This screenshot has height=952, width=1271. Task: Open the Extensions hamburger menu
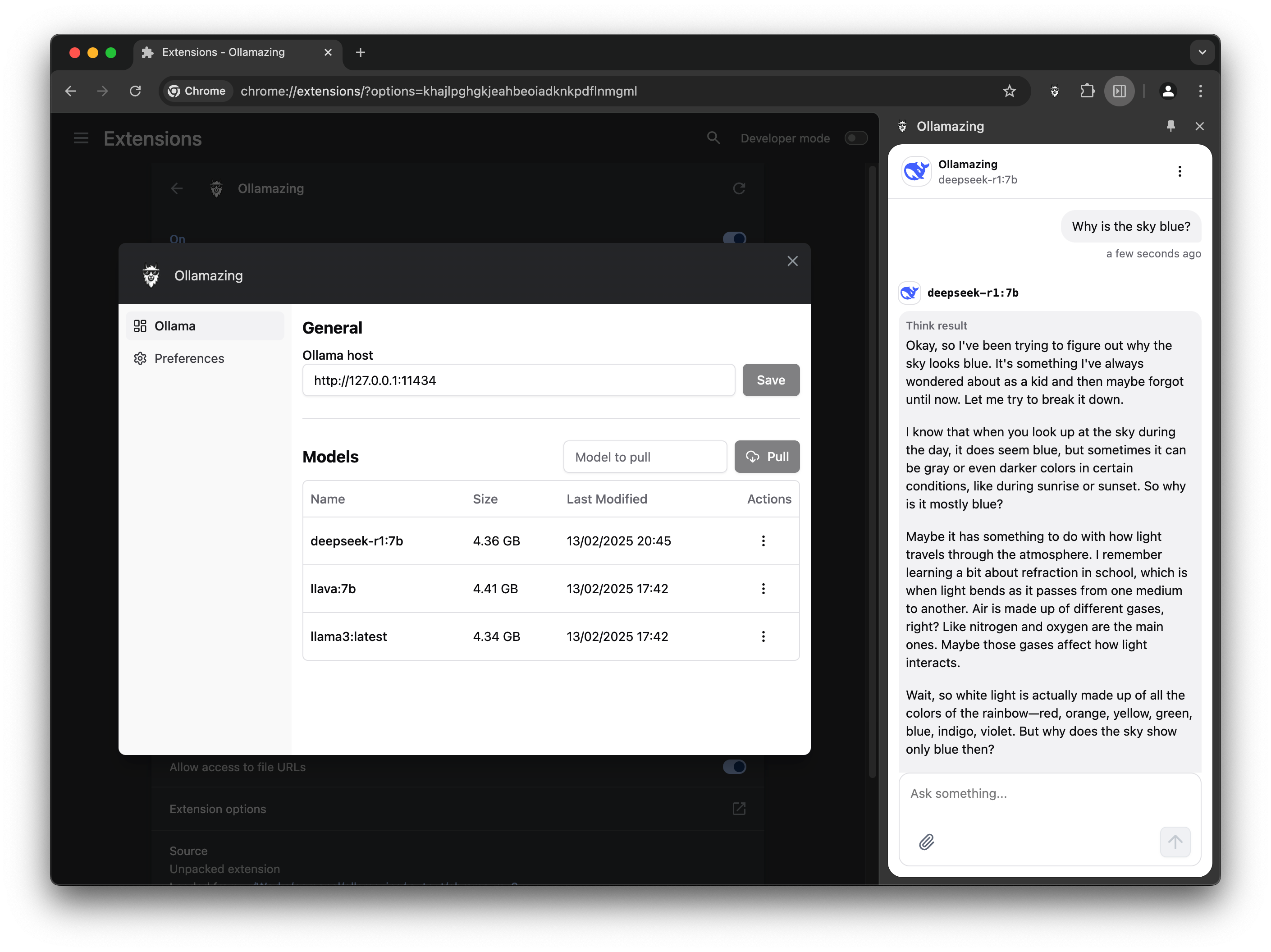(x=81, y=138)
